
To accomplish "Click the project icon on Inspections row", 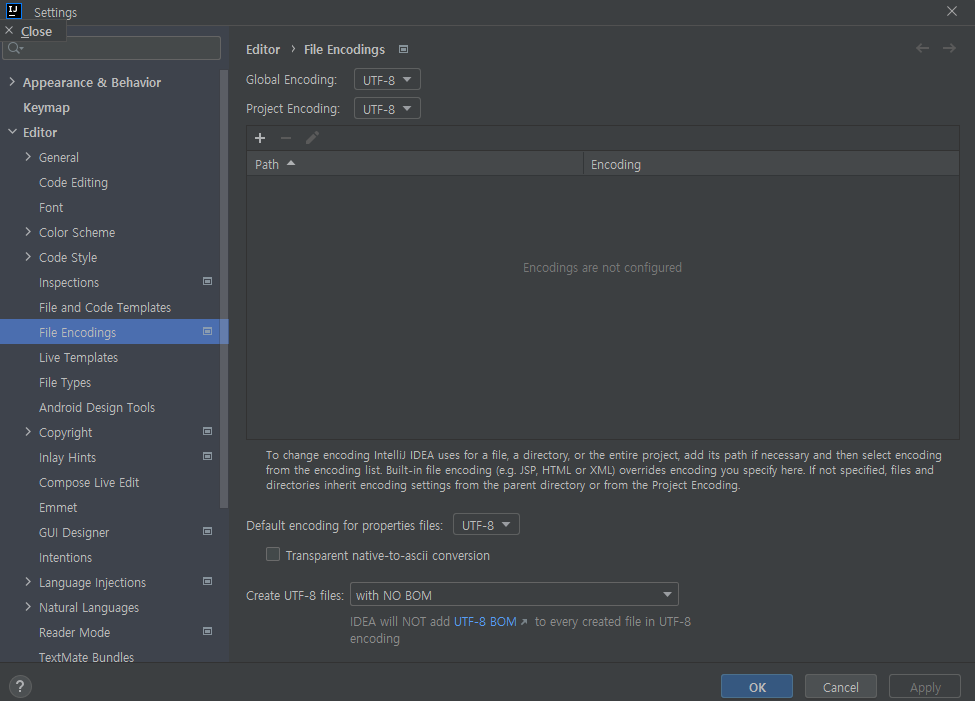I will [208, 281].
